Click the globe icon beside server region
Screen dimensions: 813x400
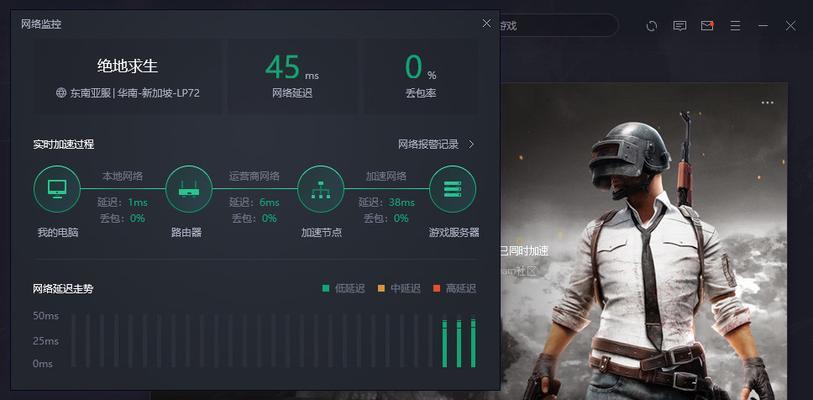(x=61, y=93)
